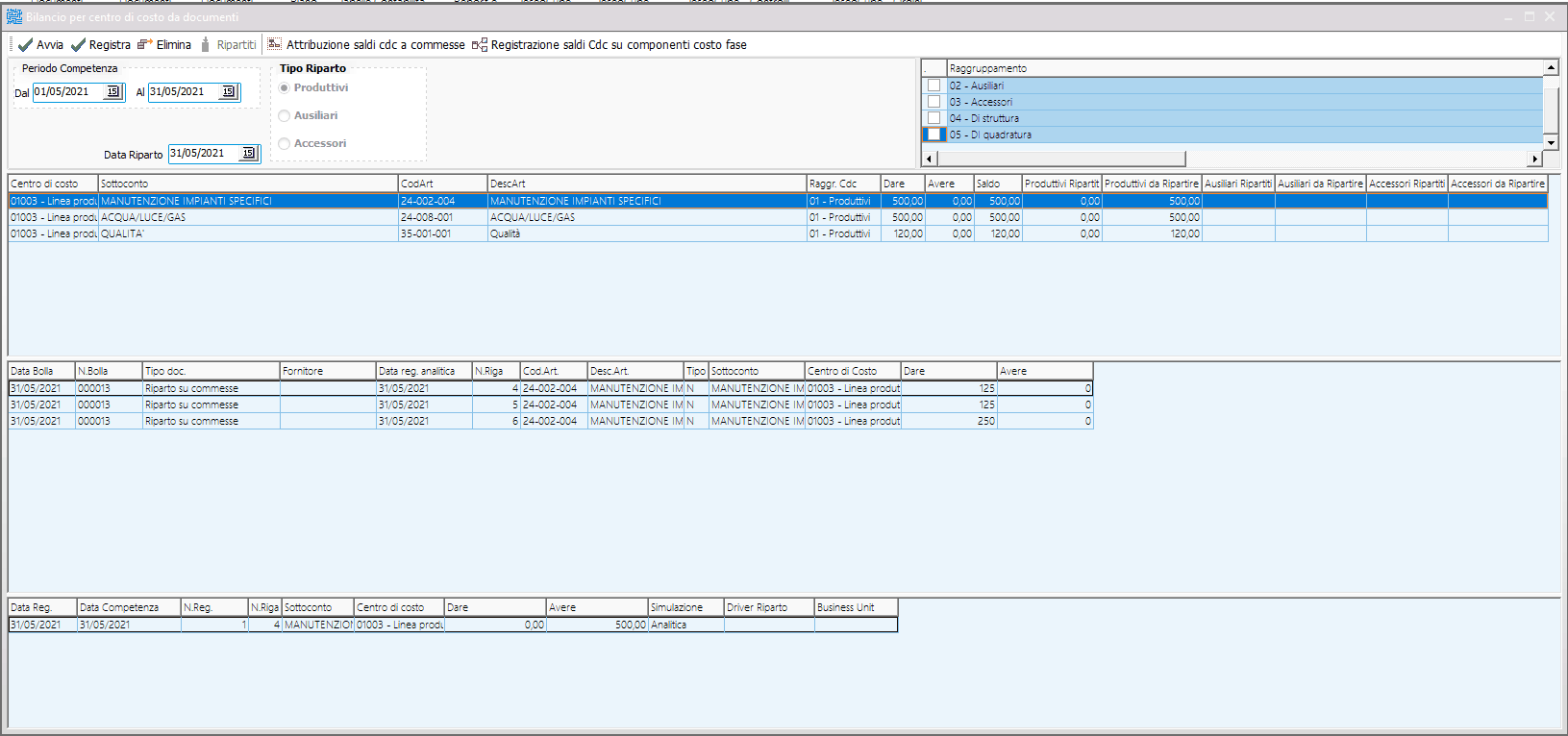Screen dimensions: 1568x736
Task: Click the Data Competenza column header
Action: [129, 607]
